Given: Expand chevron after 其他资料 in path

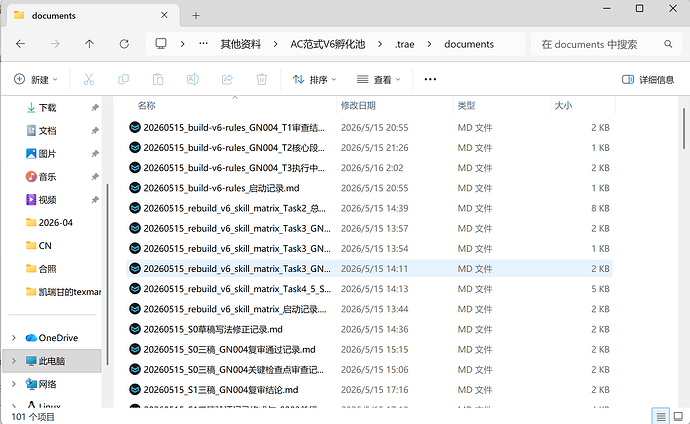Looking at the screenshot, I should (x=275, y=44).
